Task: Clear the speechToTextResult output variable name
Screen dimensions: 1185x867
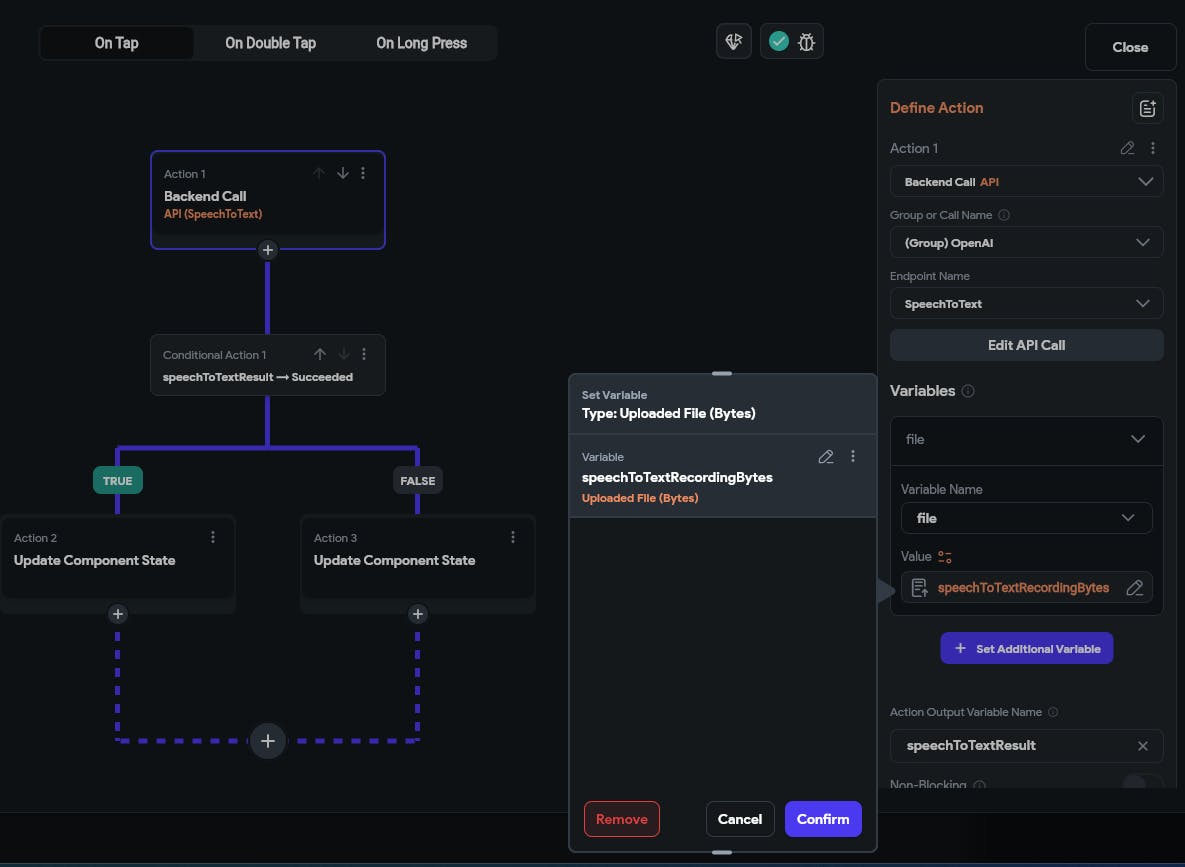Action: point(1143,746)
